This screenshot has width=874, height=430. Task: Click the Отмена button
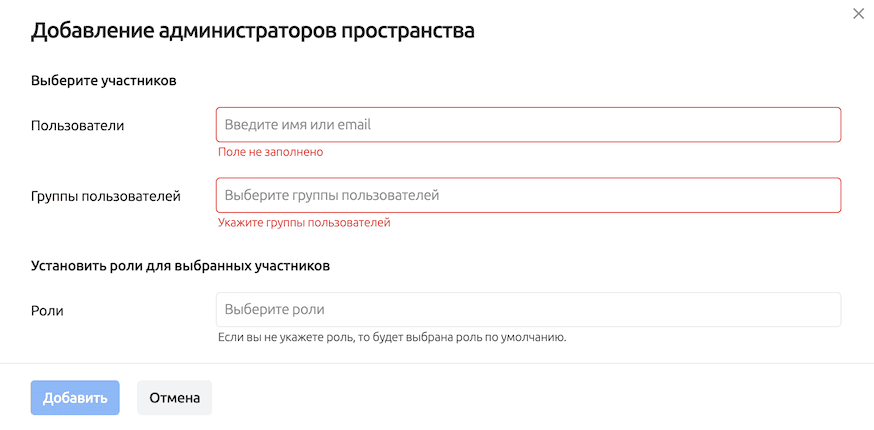pyautogui.click(x=174, y=397)
